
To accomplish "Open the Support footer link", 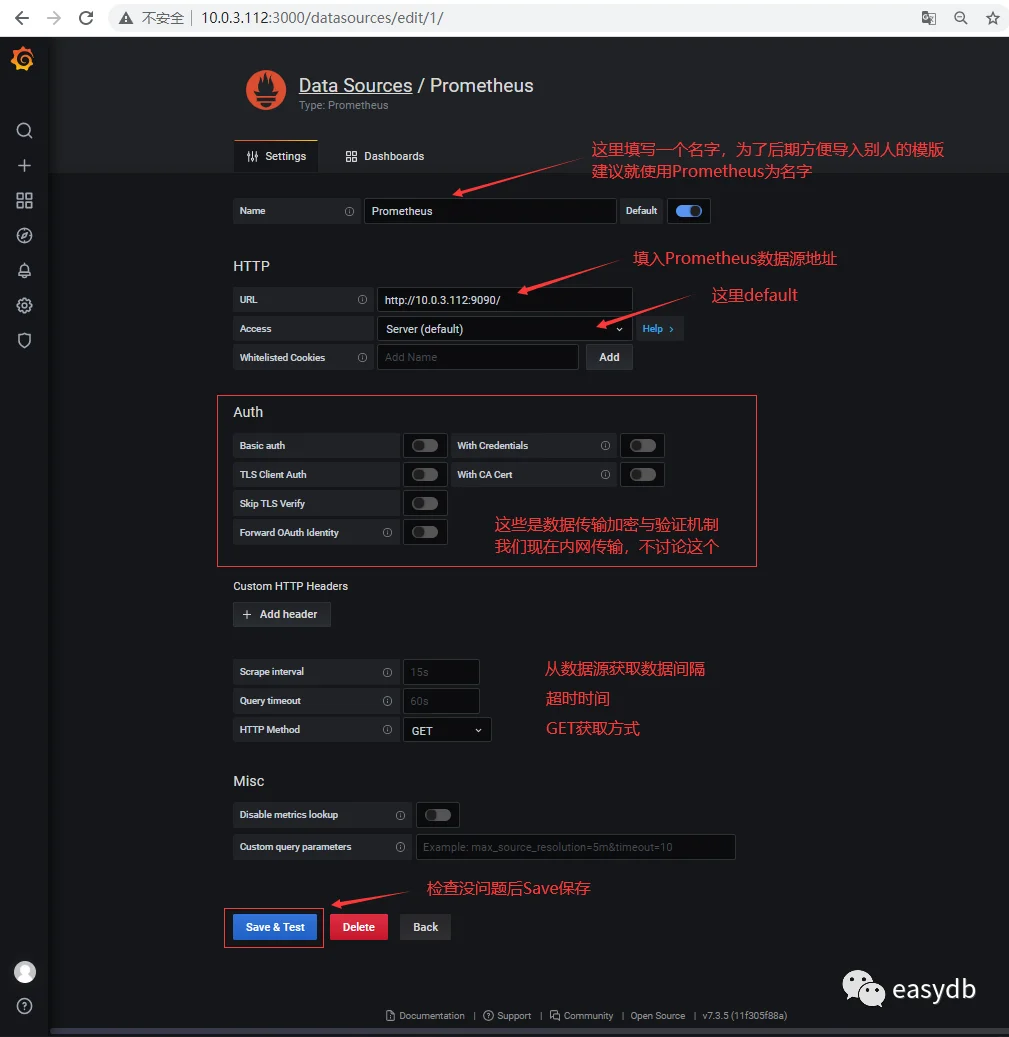I will 507,1016.
